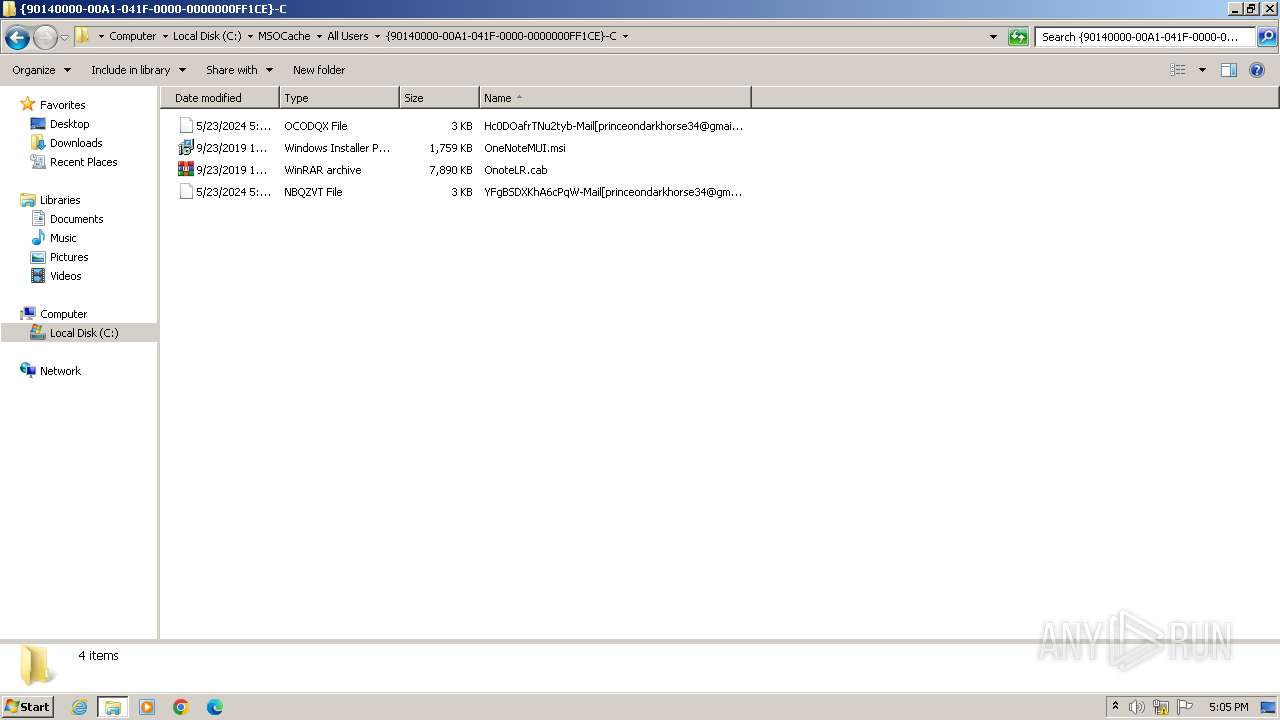Click MSOCache in address breadcrumb
The image size is (1280, 720).
click(284, 36)
